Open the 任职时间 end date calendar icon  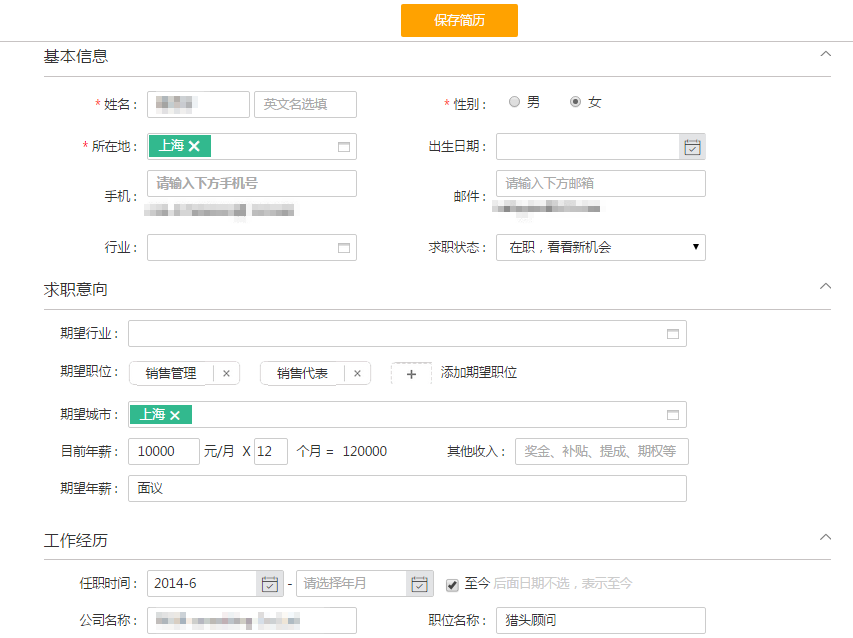click(419, 584)
